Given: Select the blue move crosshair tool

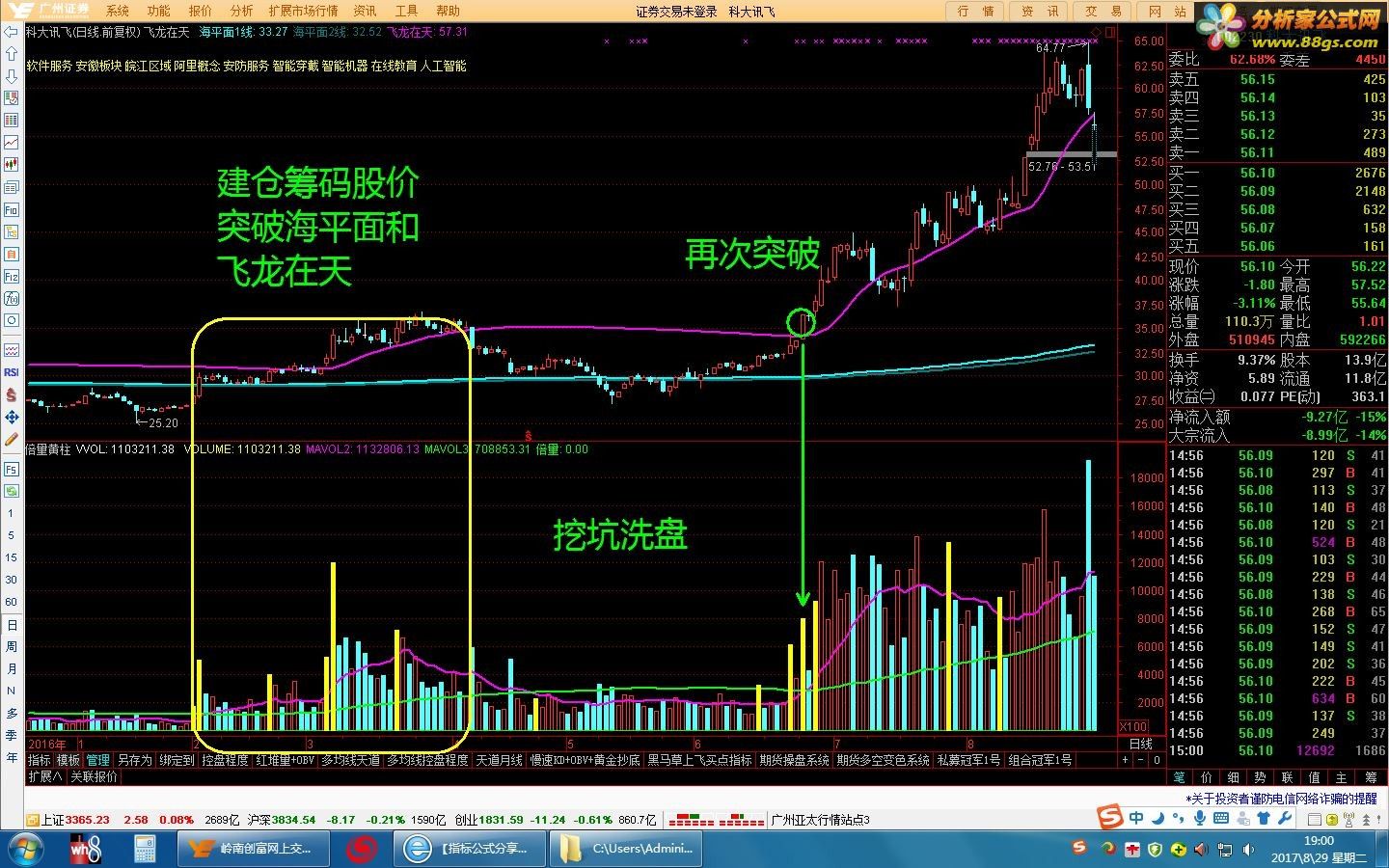Looking at the screenshot, I should (12, 417).
